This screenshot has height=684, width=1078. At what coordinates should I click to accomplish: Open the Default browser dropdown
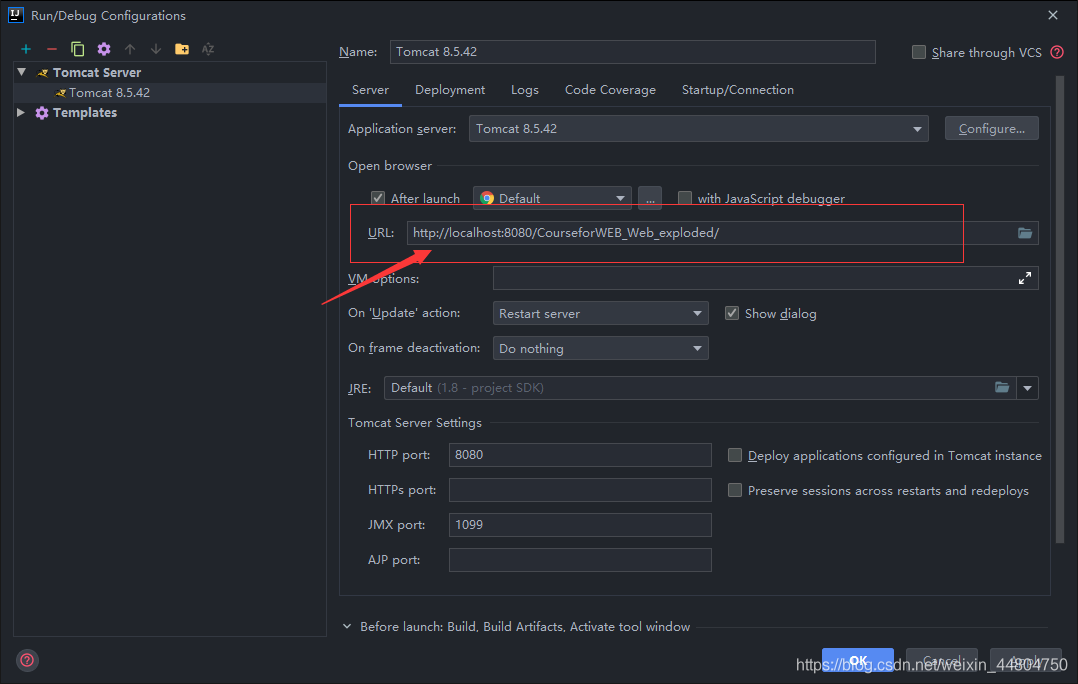(x=552, y=198)
